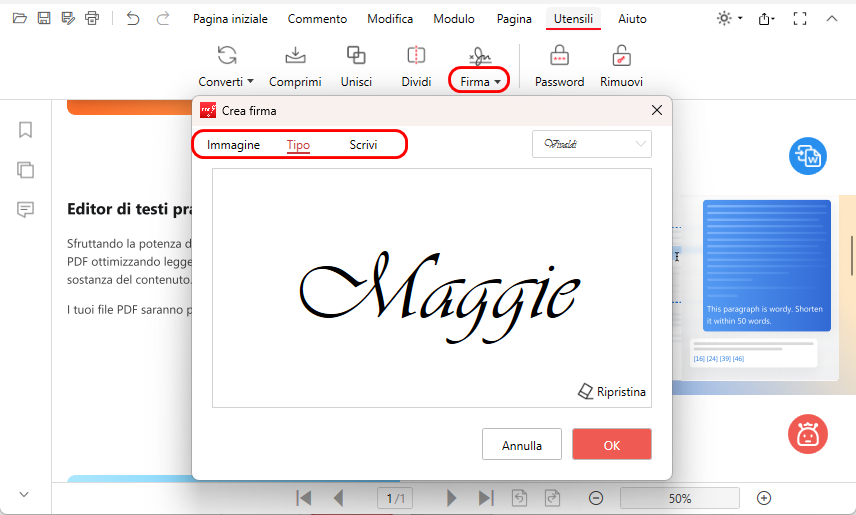Screen dimensions: 856x515
Task: Open the Converti tool
Action: click(x=226, y=66)
